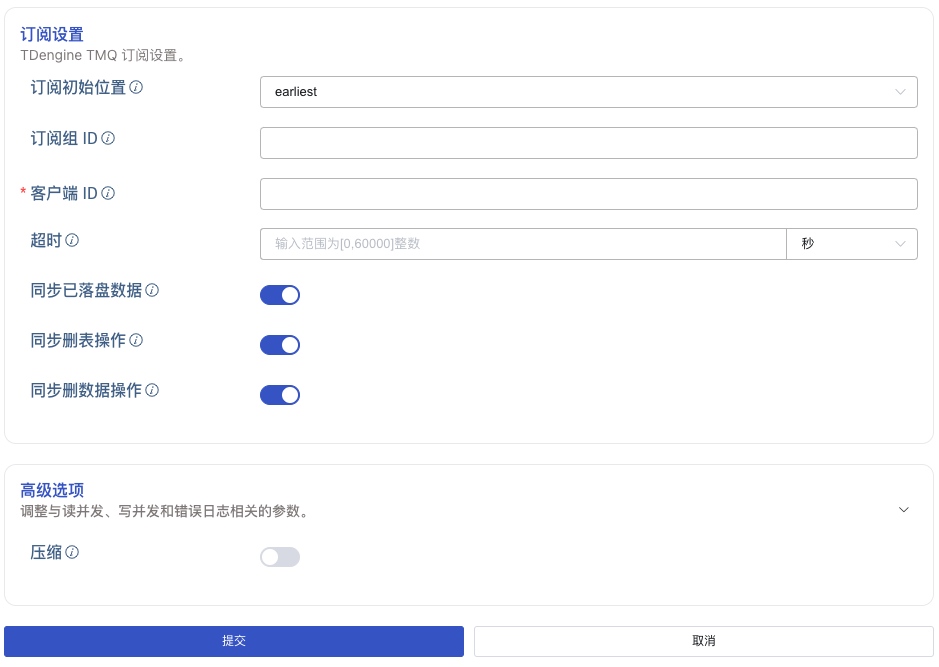Collapse the 高级选项 section chevron
The width and height of the screenshot is (939, 667).
coord(904,510)
